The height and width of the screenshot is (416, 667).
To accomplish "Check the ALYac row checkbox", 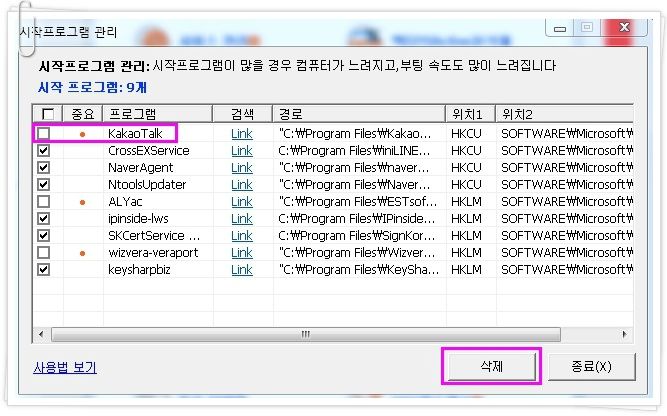I will pos(43,202).
